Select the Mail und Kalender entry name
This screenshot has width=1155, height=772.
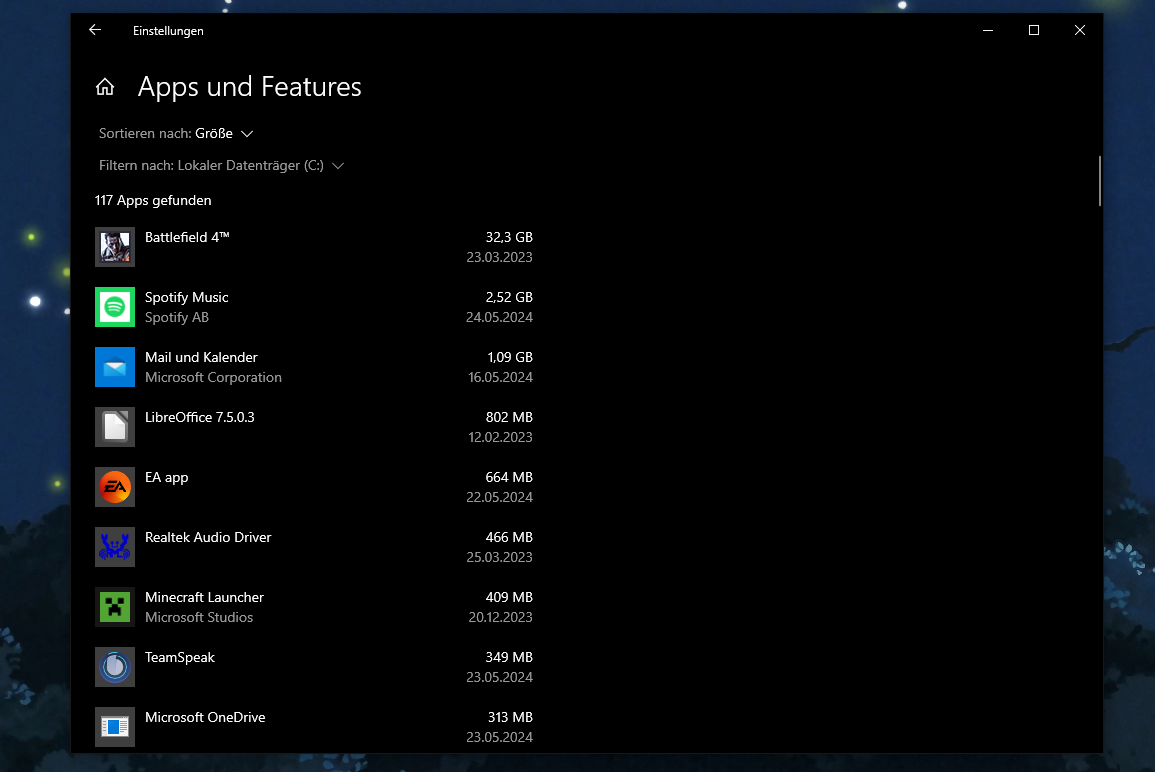(x=201, y=357)
